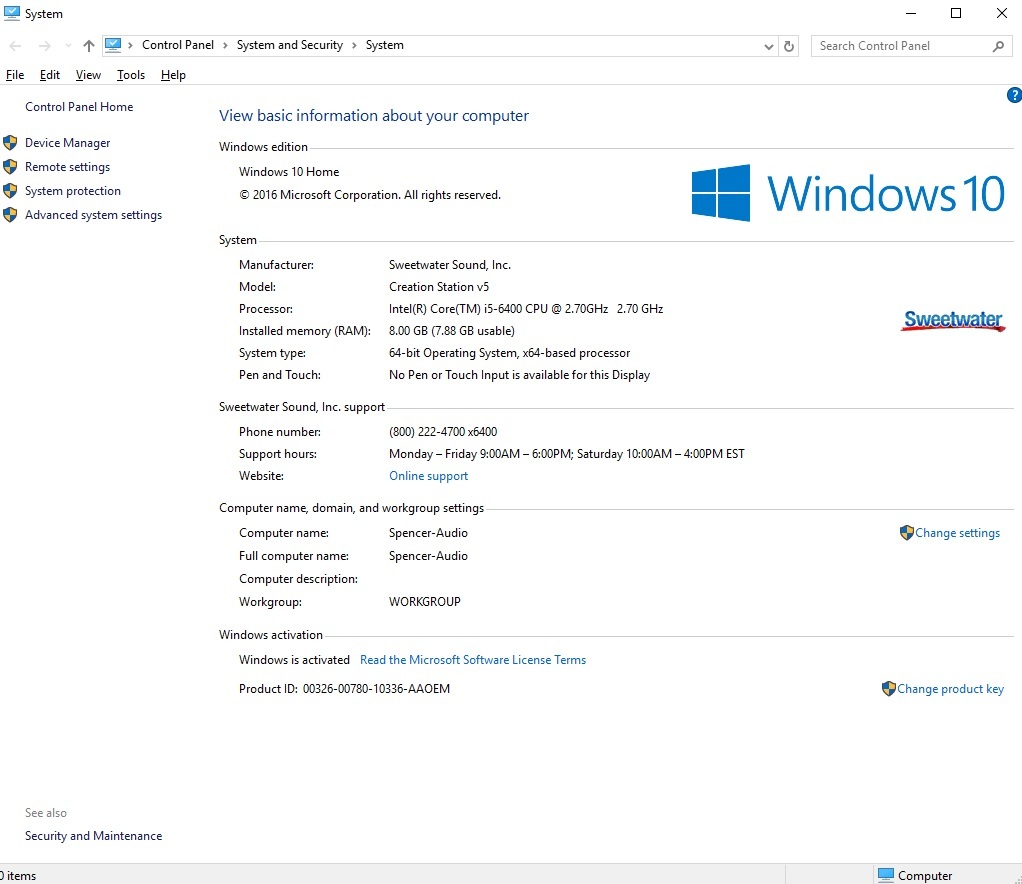Expand chevron before Control Panel breadcrumb
The width and height of the screenshot is (1022, 884).
tap(130, 45)
